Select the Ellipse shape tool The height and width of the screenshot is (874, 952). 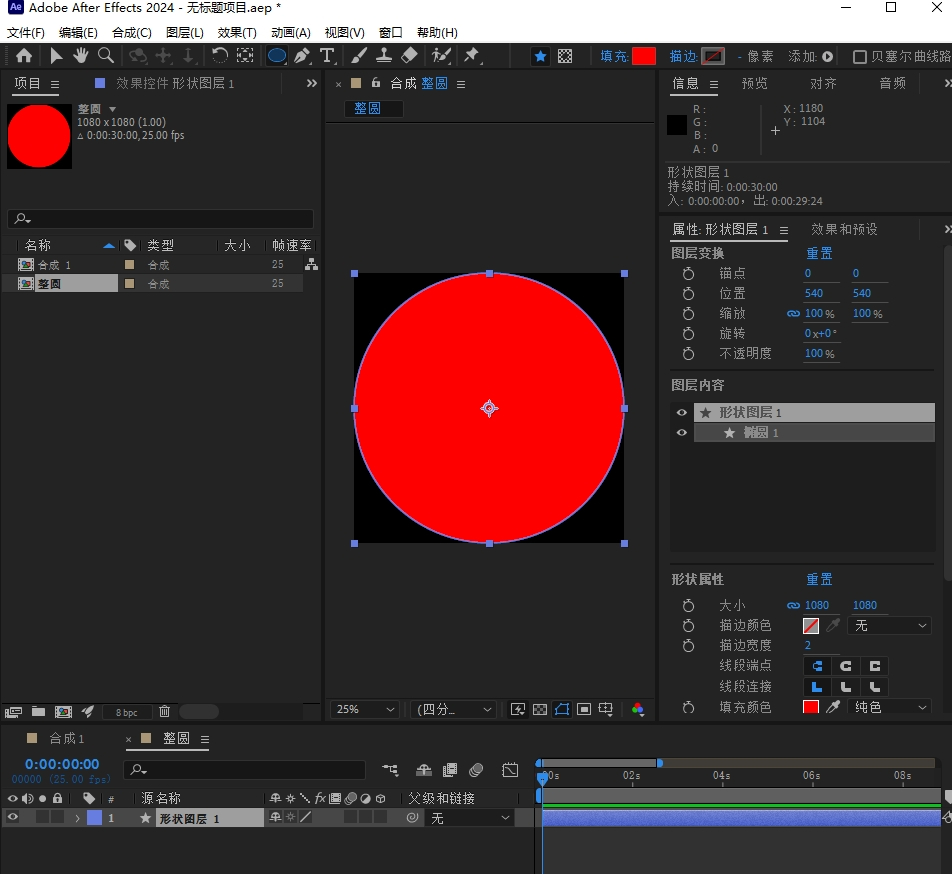click(277, 56)
